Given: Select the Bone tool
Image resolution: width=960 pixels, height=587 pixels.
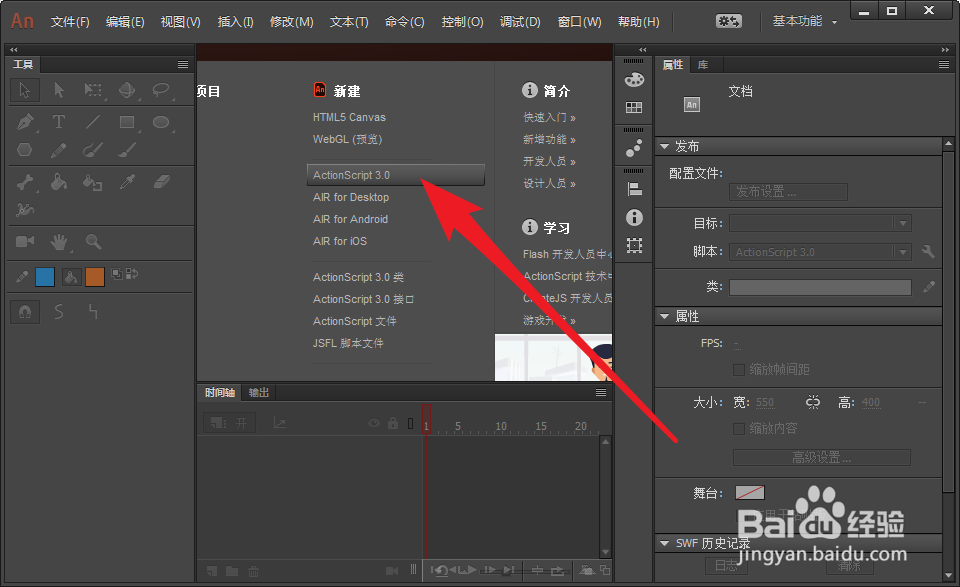Looking at the screenshot, I should click(x=25, y=182).
